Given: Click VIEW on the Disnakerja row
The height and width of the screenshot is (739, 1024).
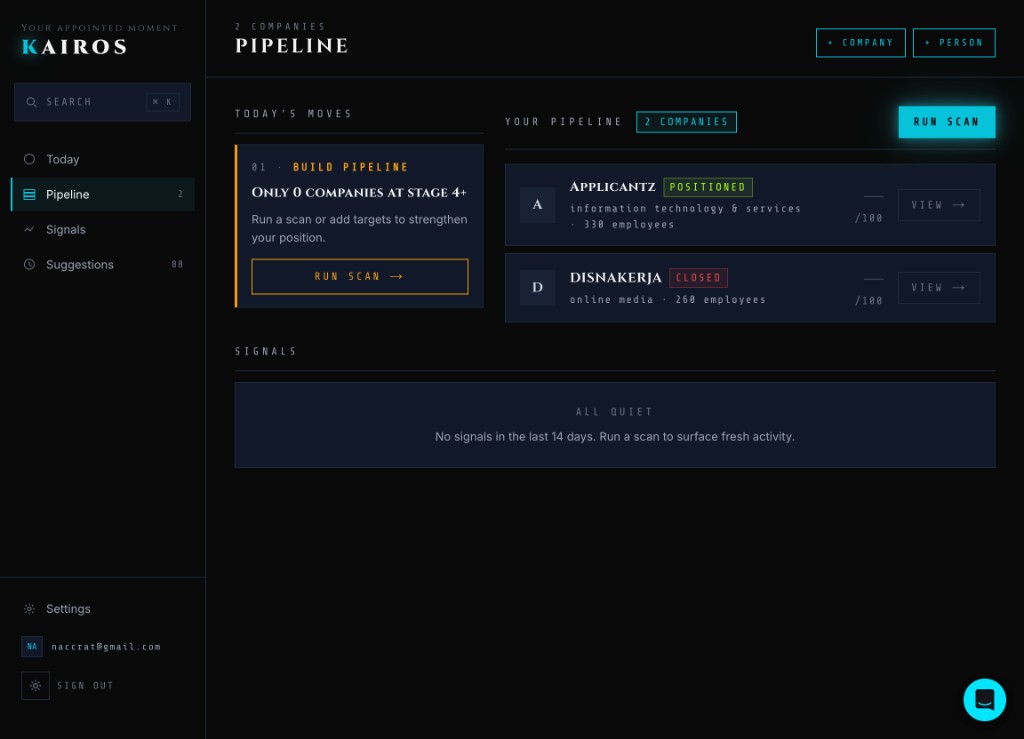Looking at the screenshot, I should point(938,288).
